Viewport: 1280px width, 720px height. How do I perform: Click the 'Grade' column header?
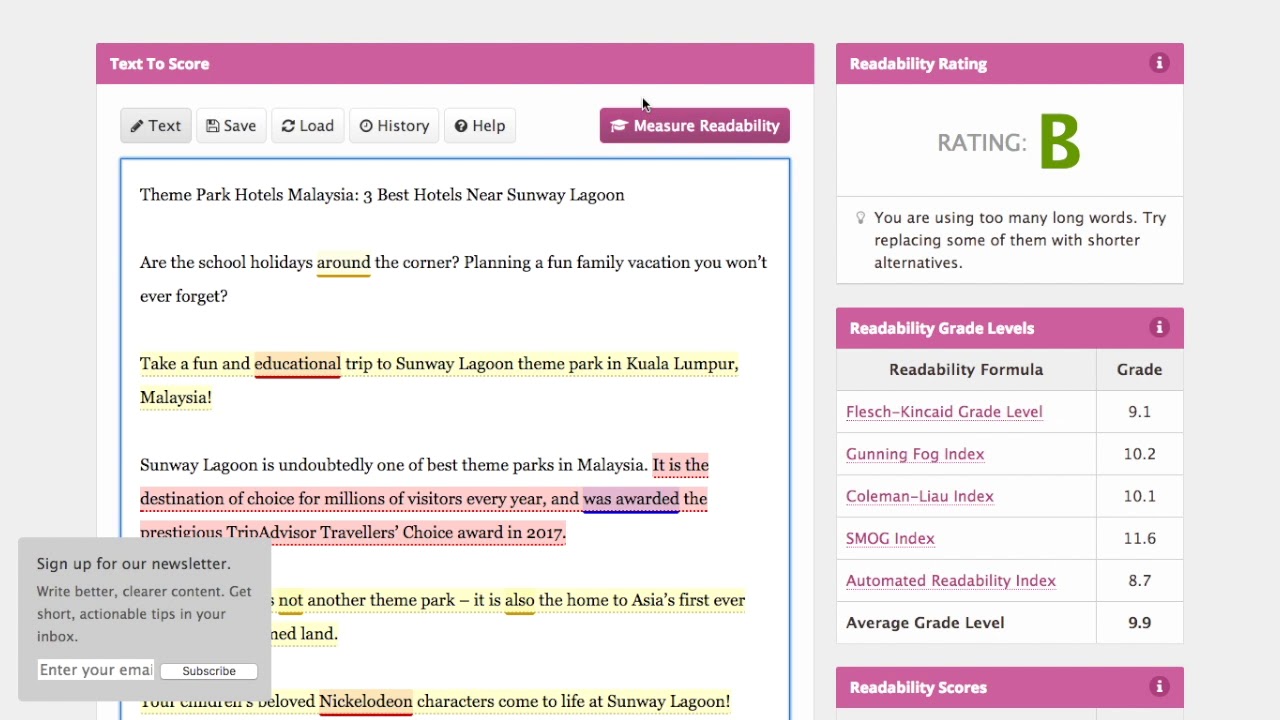pos(1139,370)
